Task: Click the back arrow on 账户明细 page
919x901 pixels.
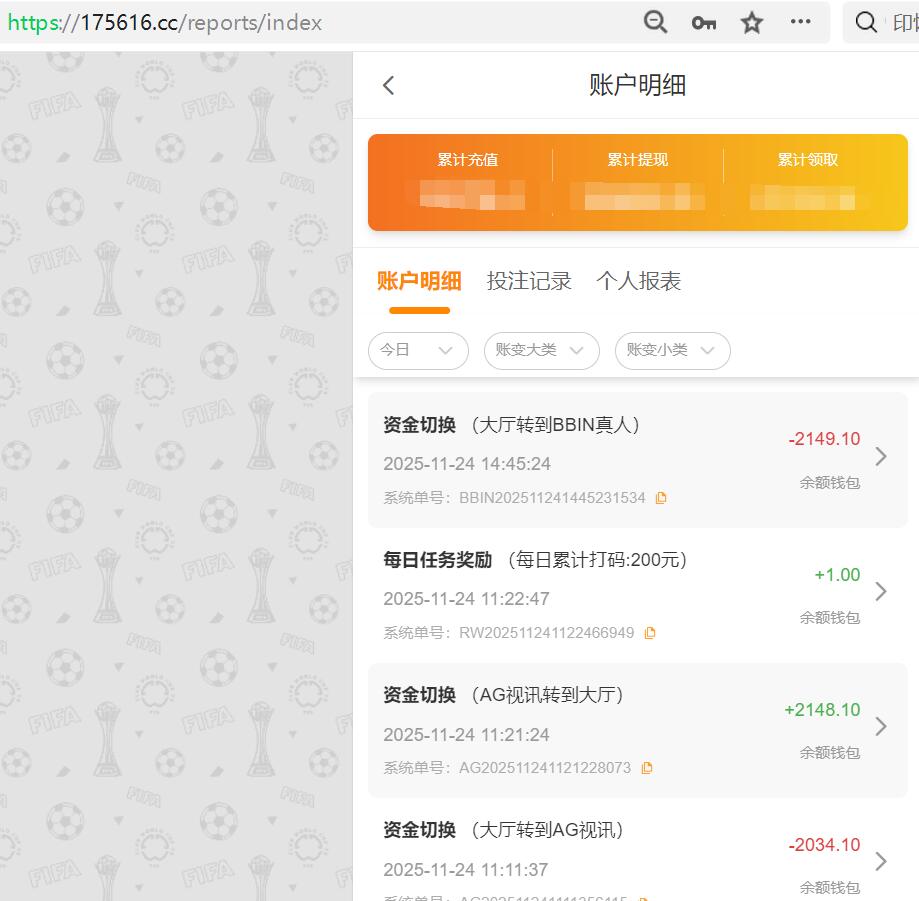Action: point(388,85)
